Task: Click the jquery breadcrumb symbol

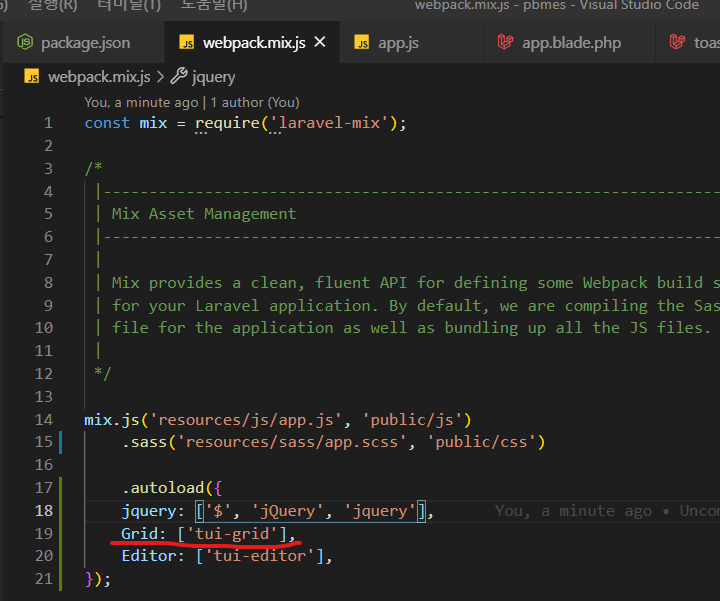Action: [214, 77]
